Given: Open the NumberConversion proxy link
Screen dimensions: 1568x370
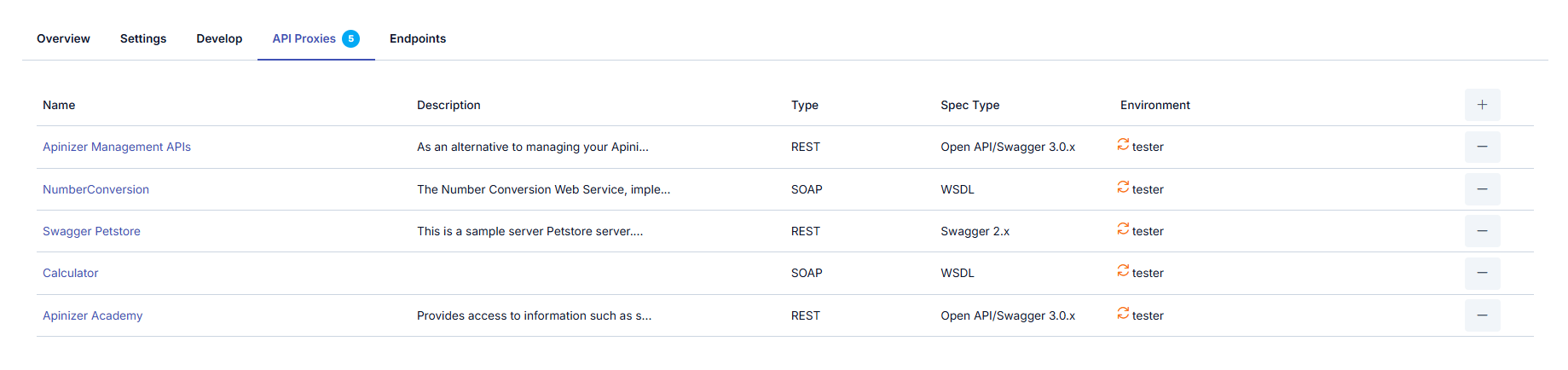Looking at the screenshot, I should [95, 189].
